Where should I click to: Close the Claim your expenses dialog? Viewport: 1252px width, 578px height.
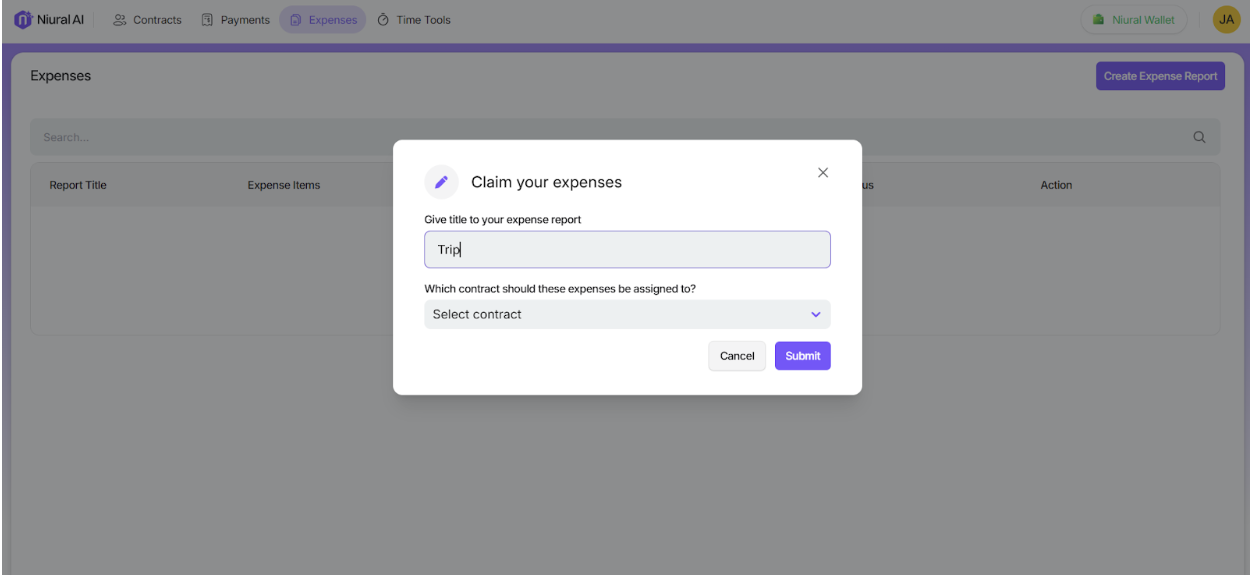coord(823,173)
